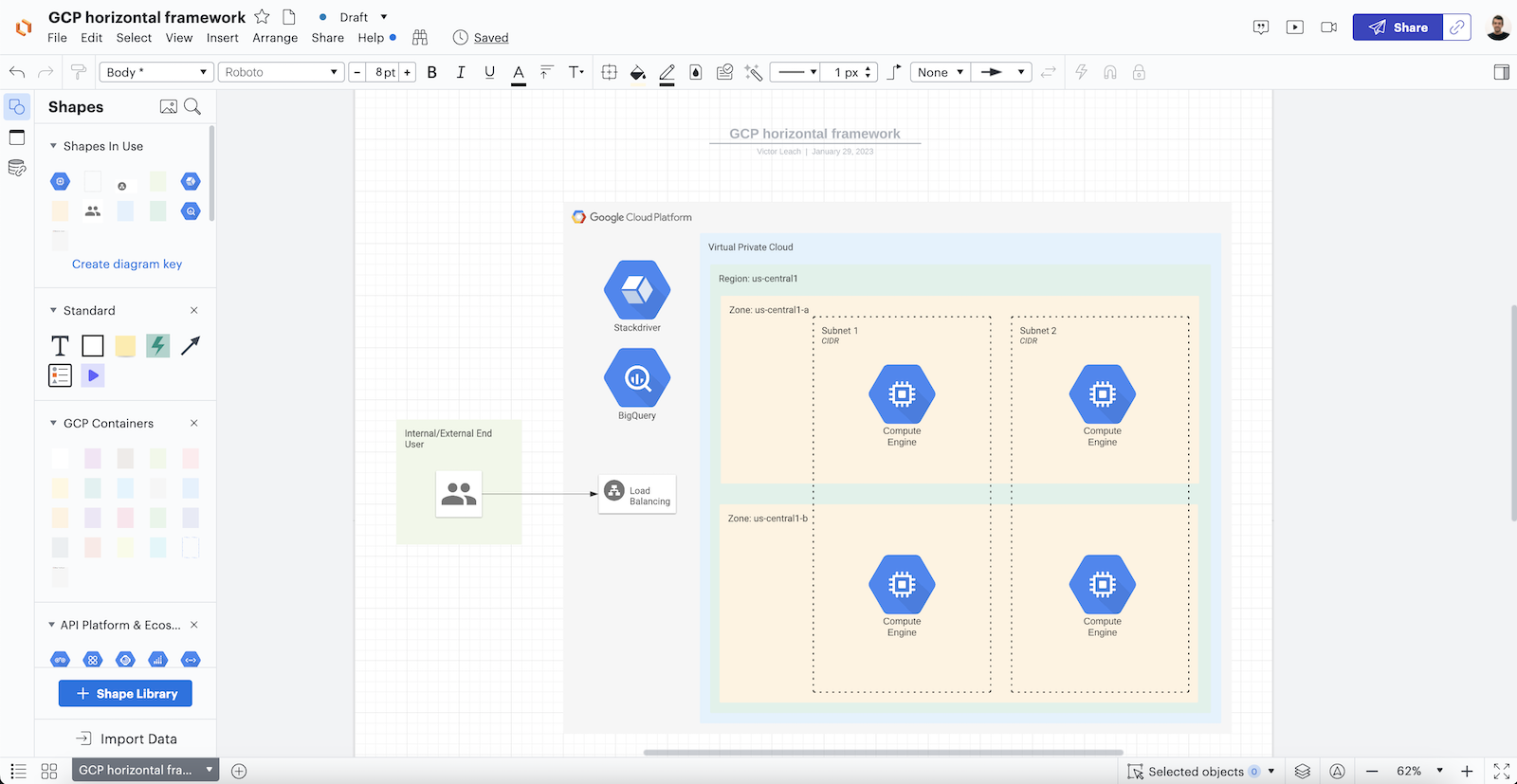Open the Insert menu
This screenshot has width=1517, height=784.
click(x=223, y=38)
